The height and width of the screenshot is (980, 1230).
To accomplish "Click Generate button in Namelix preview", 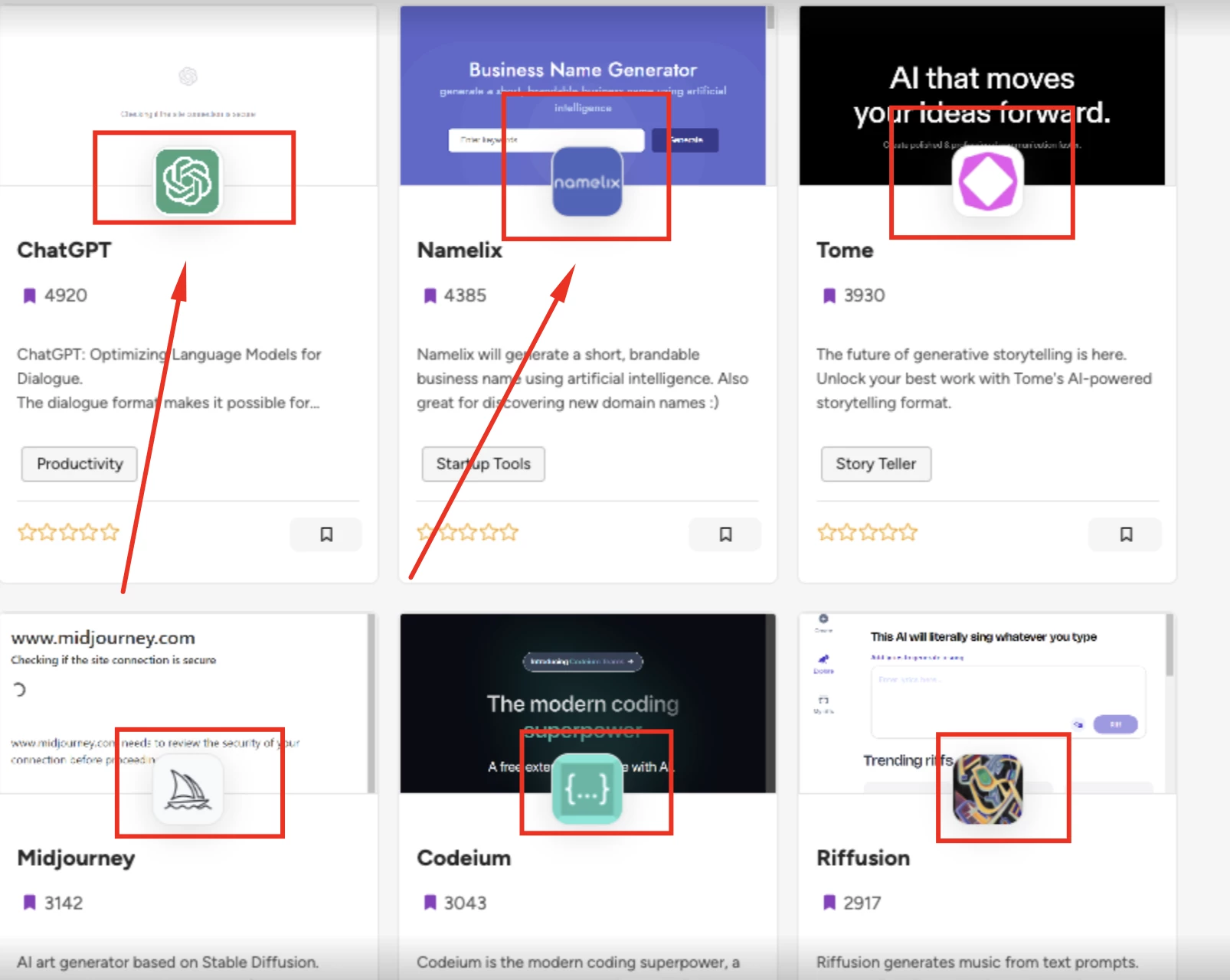I will pyautogui.click(x=685, y=140).
